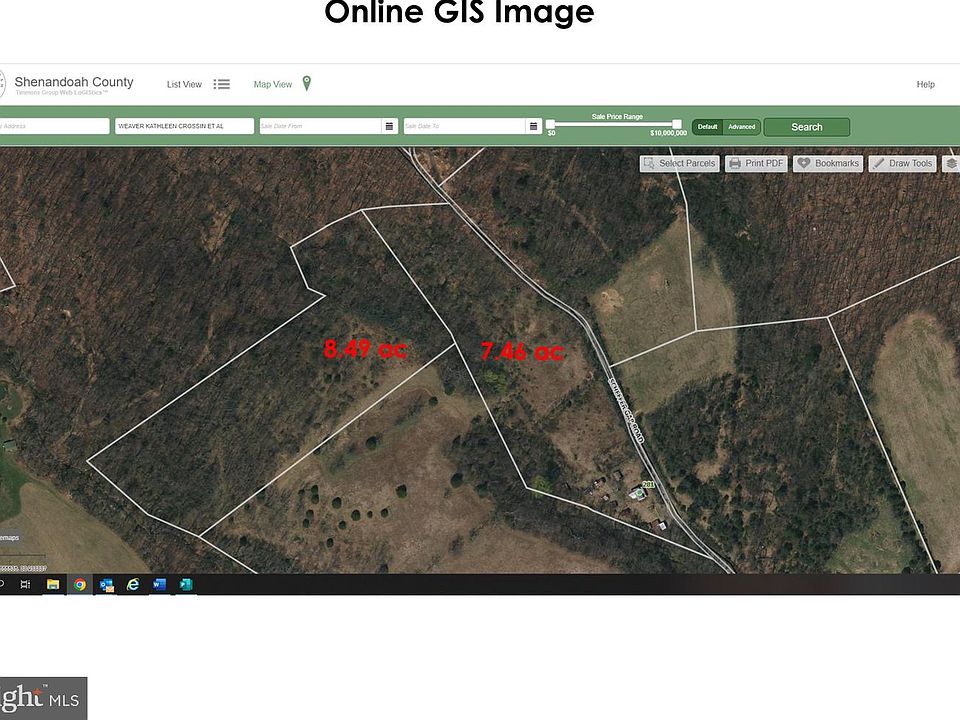This screenshot has width=960, height=720.
Task: Click the List View lines icon
Action: pos(222,85)
